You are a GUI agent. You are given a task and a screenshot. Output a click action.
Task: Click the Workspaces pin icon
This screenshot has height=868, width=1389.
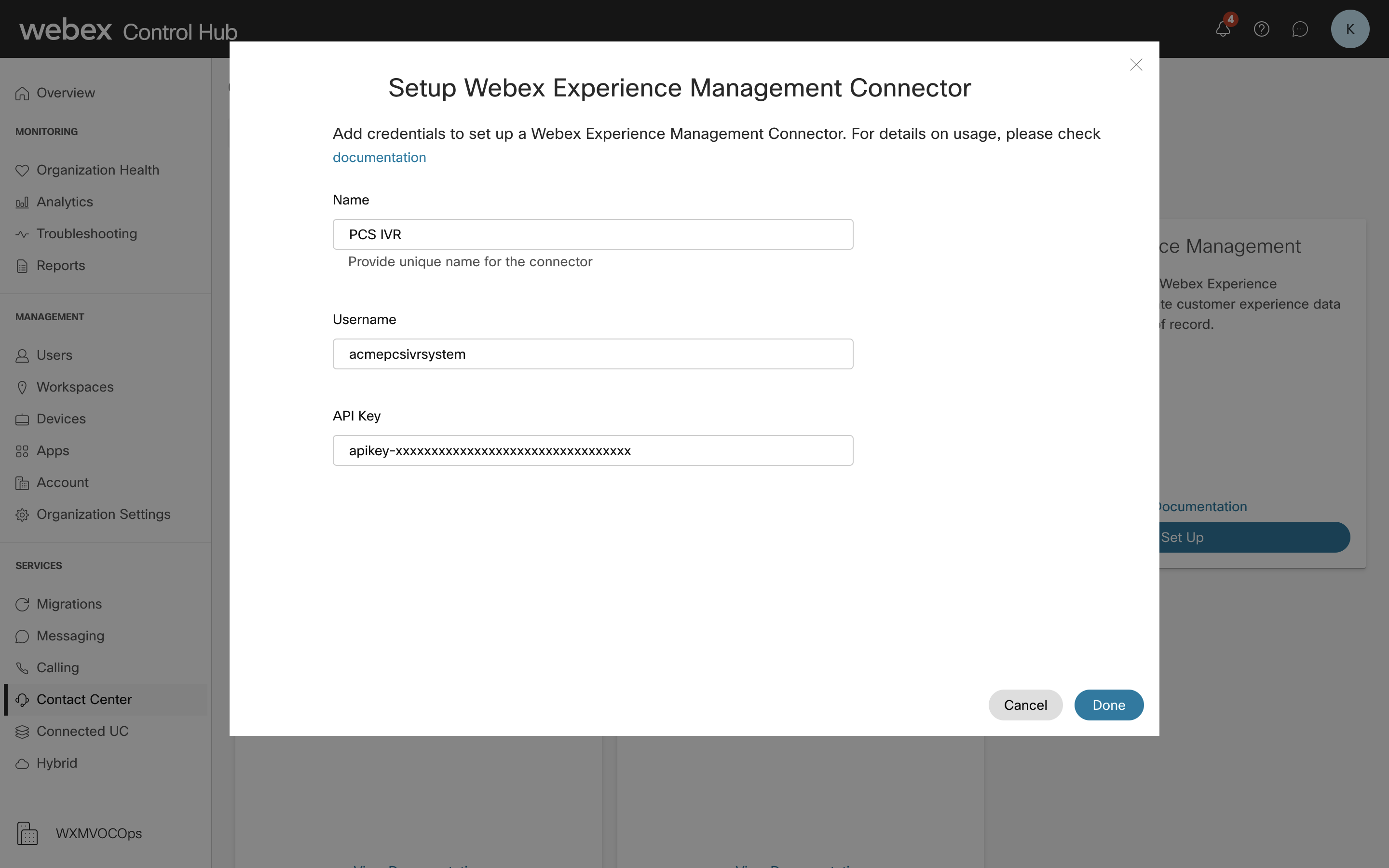coord(22,388)
